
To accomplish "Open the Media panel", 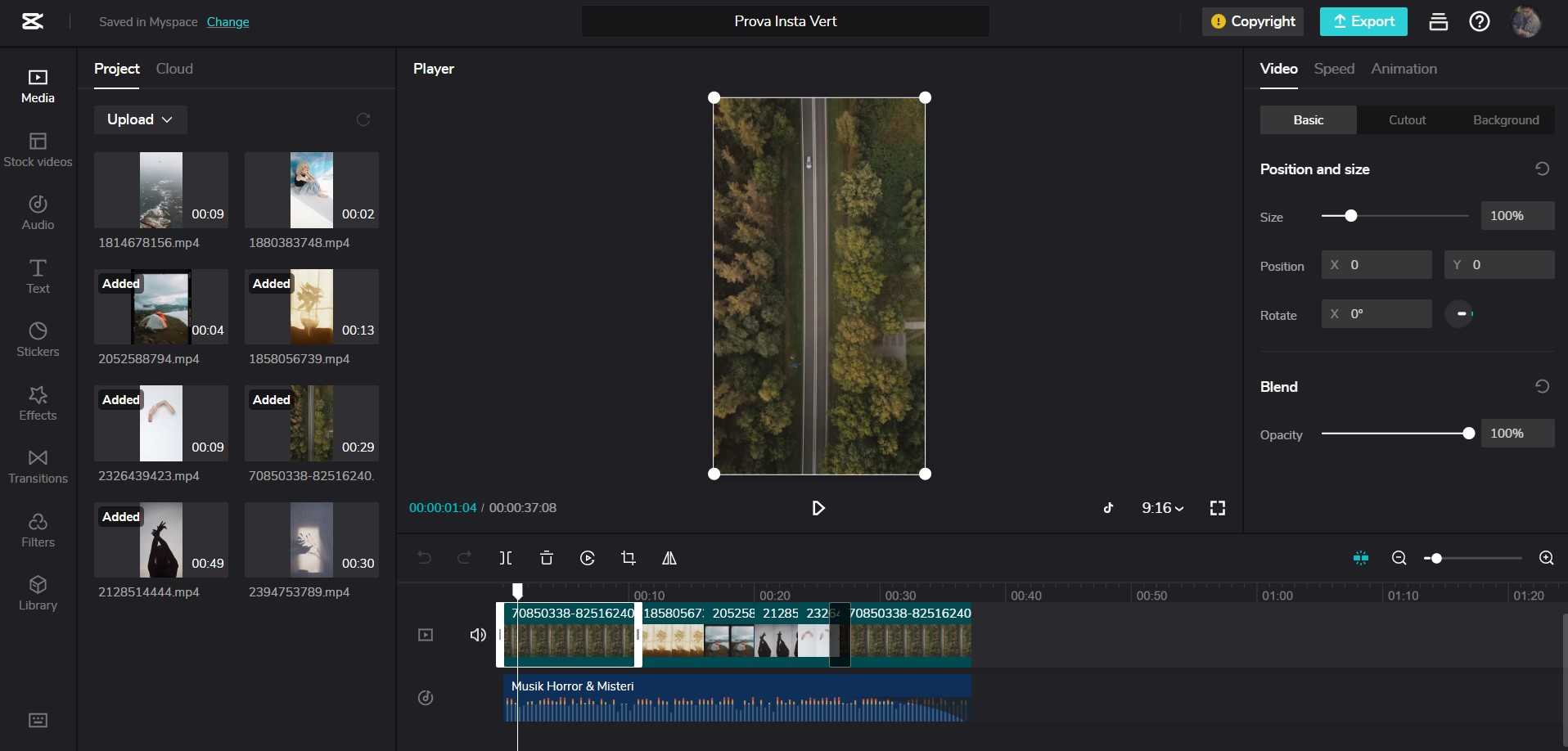I will pyautogui.click(x=38, y=87).
